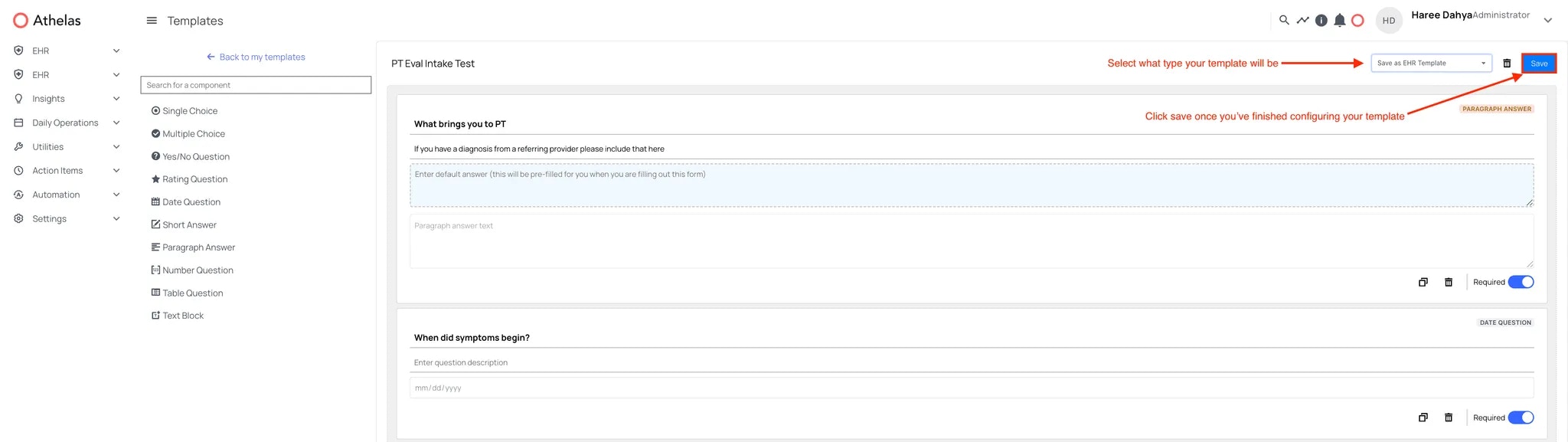1568x442 pixels.
Task: Click the Athelas logo icon
Action: point(21,21)
